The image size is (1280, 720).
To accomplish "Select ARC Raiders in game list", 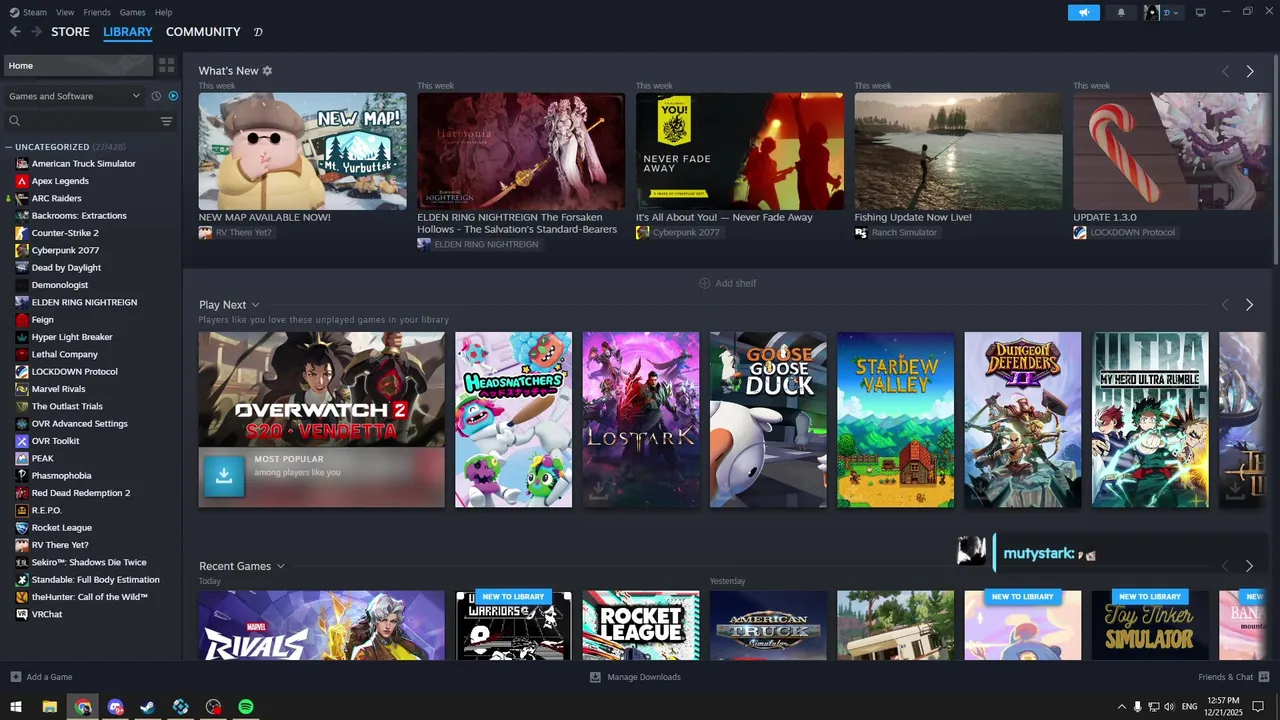I will coord(56,198).
